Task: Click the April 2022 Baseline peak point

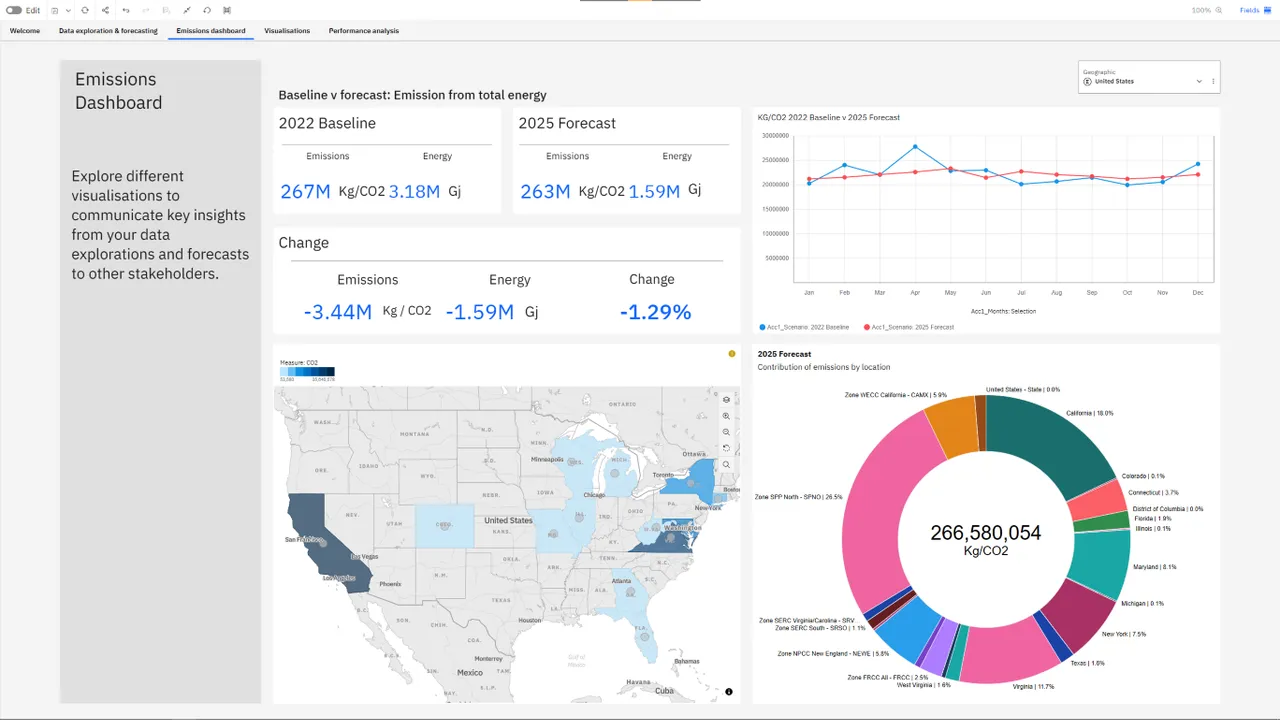Action: (915, 147)
